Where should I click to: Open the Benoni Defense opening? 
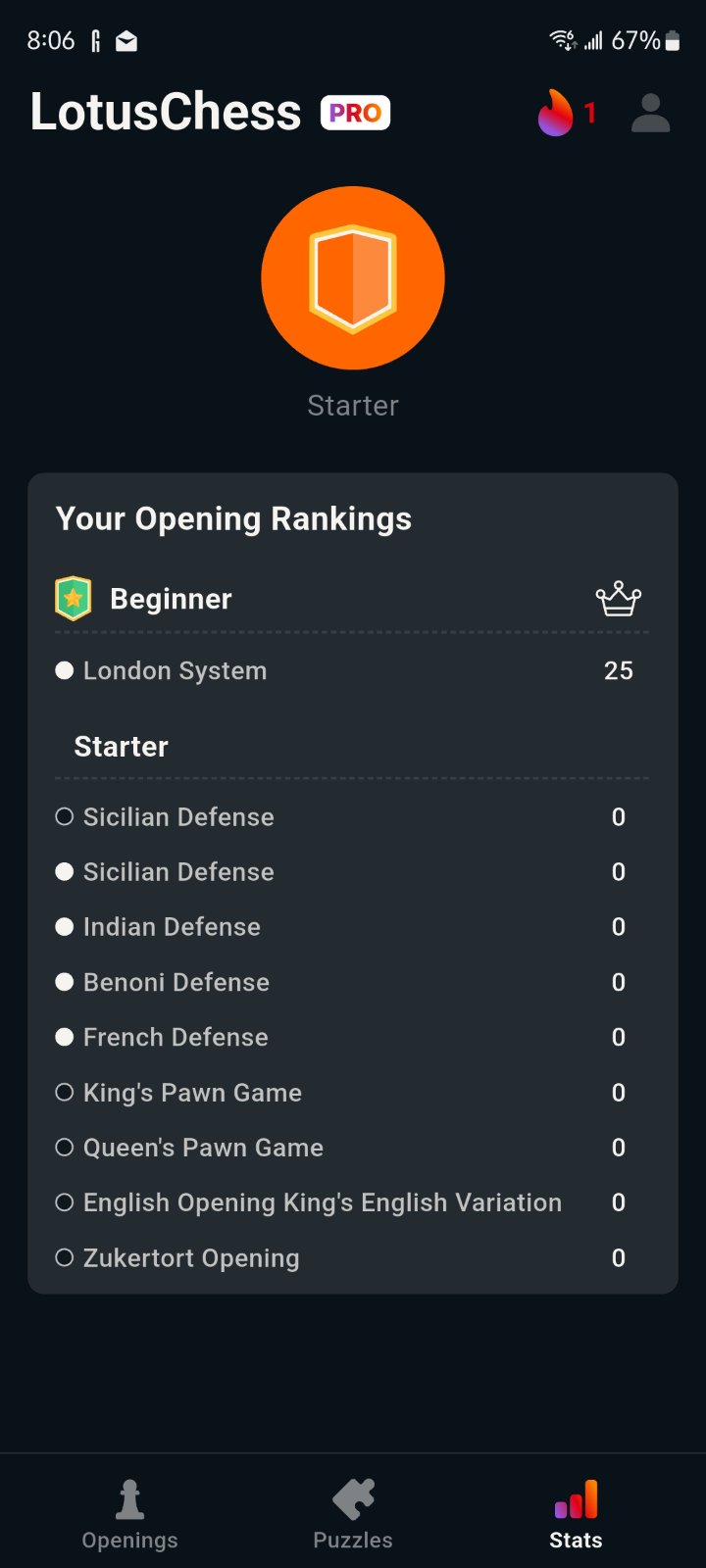click(x=176, y=982)
